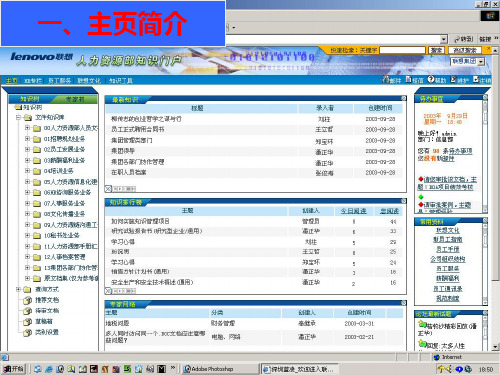Click the 搜索 button next to keyword field

(436, 50)
